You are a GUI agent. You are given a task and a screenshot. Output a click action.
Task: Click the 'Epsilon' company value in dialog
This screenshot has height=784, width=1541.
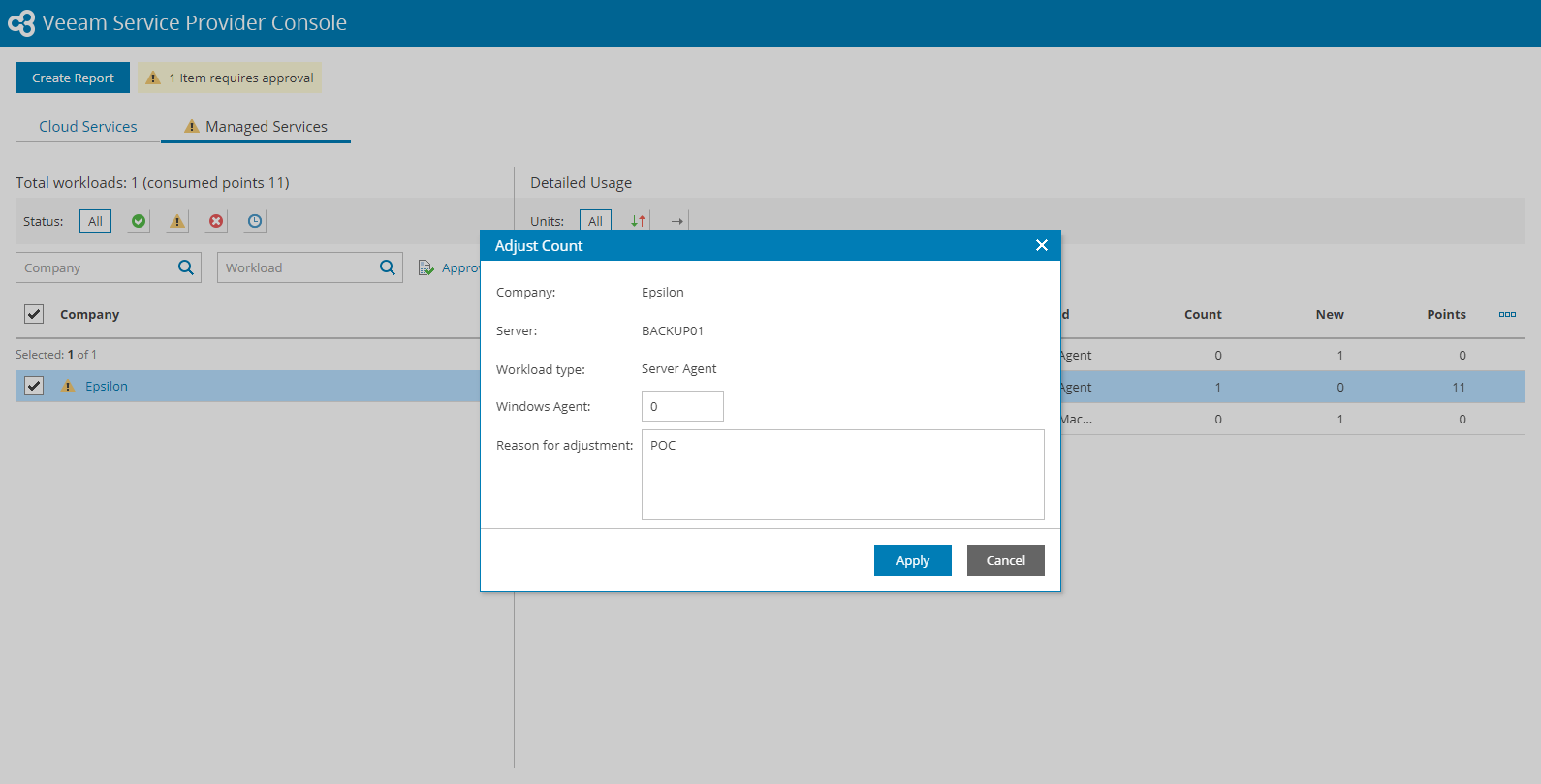pos(663,292)
